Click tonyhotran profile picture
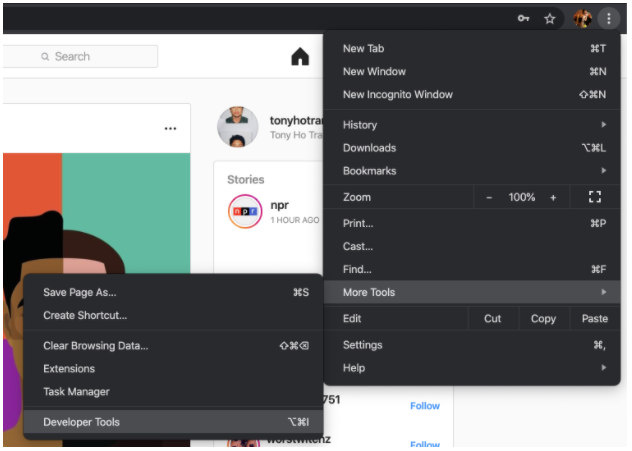The width and height of the screenshot is (632, 451). tap(237, 127)
